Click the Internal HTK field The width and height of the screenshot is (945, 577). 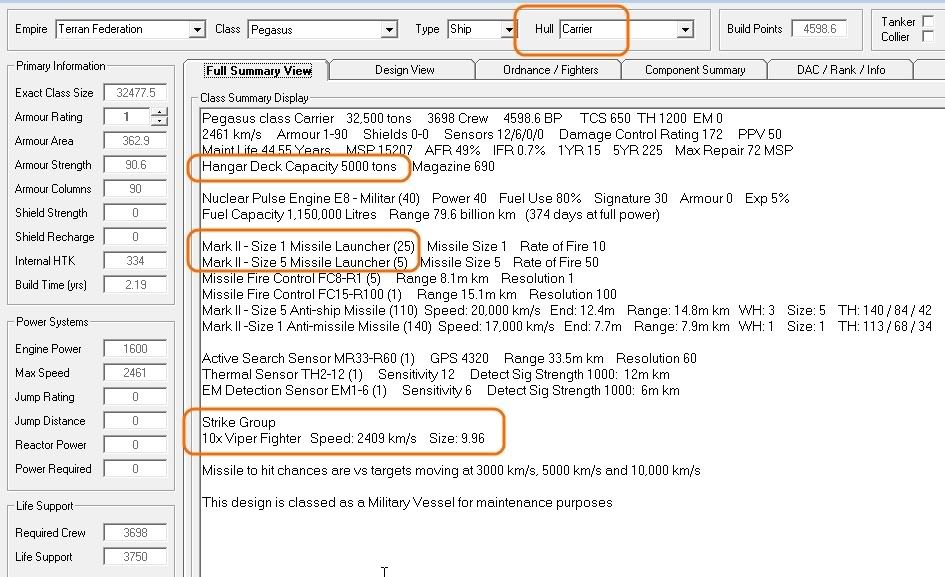135,261
